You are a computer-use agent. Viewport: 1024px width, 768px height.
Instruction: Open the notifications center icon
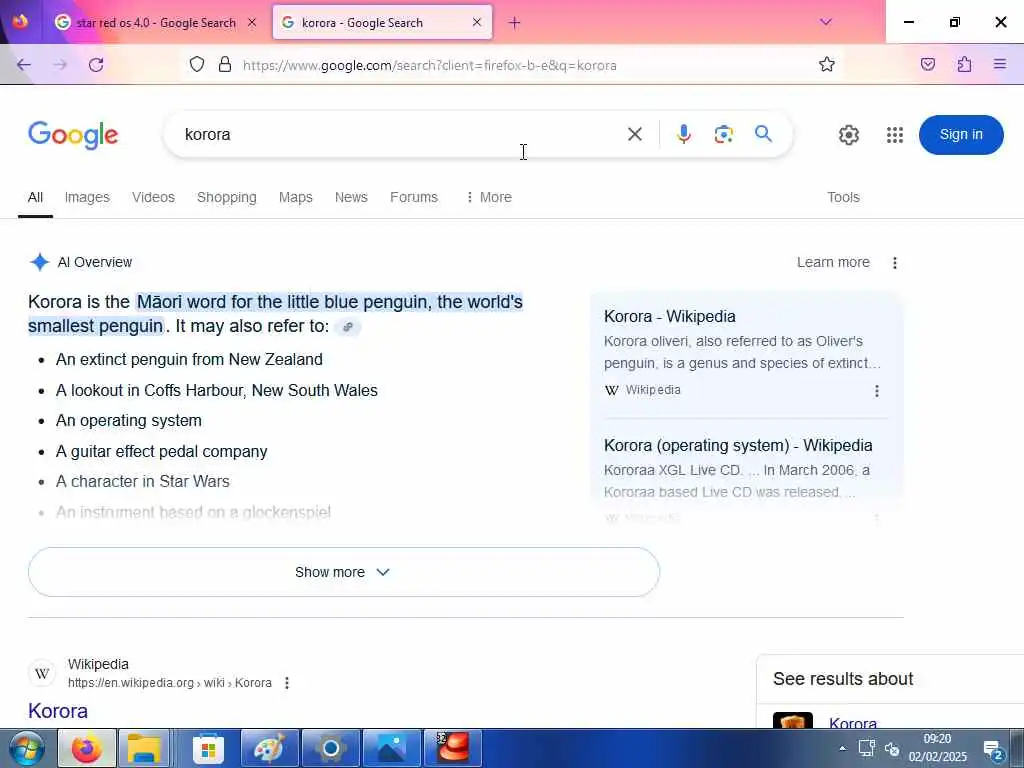click(x=993, y=750)
